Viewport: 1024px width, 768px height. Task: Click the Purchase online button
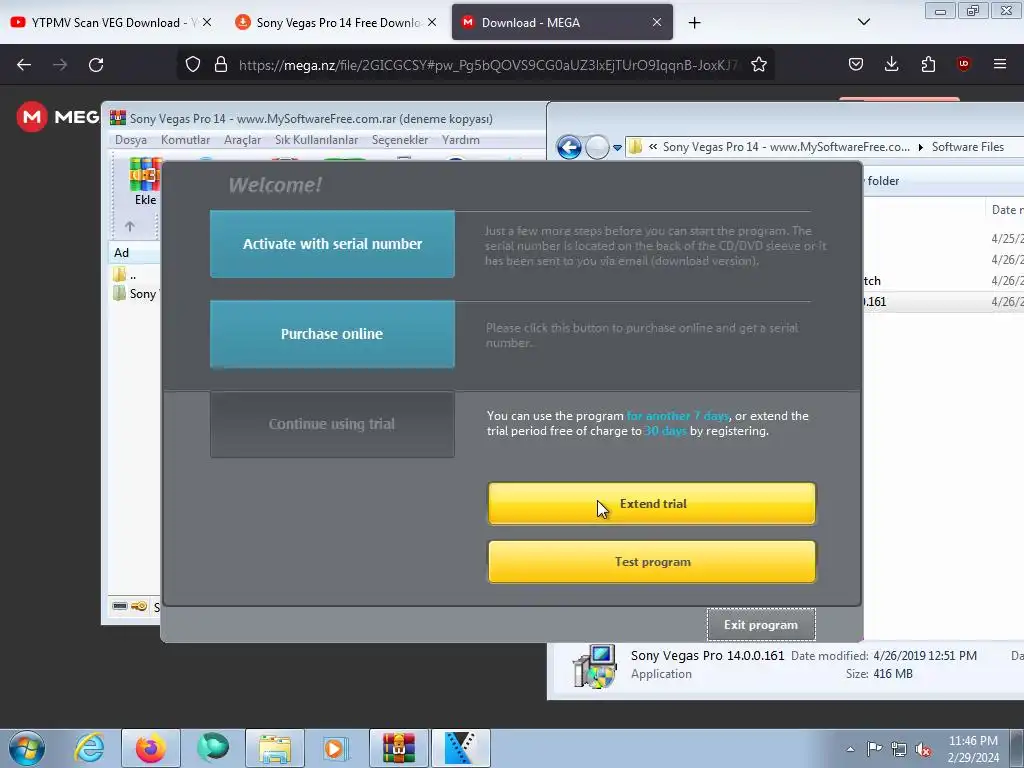point(332,334)
